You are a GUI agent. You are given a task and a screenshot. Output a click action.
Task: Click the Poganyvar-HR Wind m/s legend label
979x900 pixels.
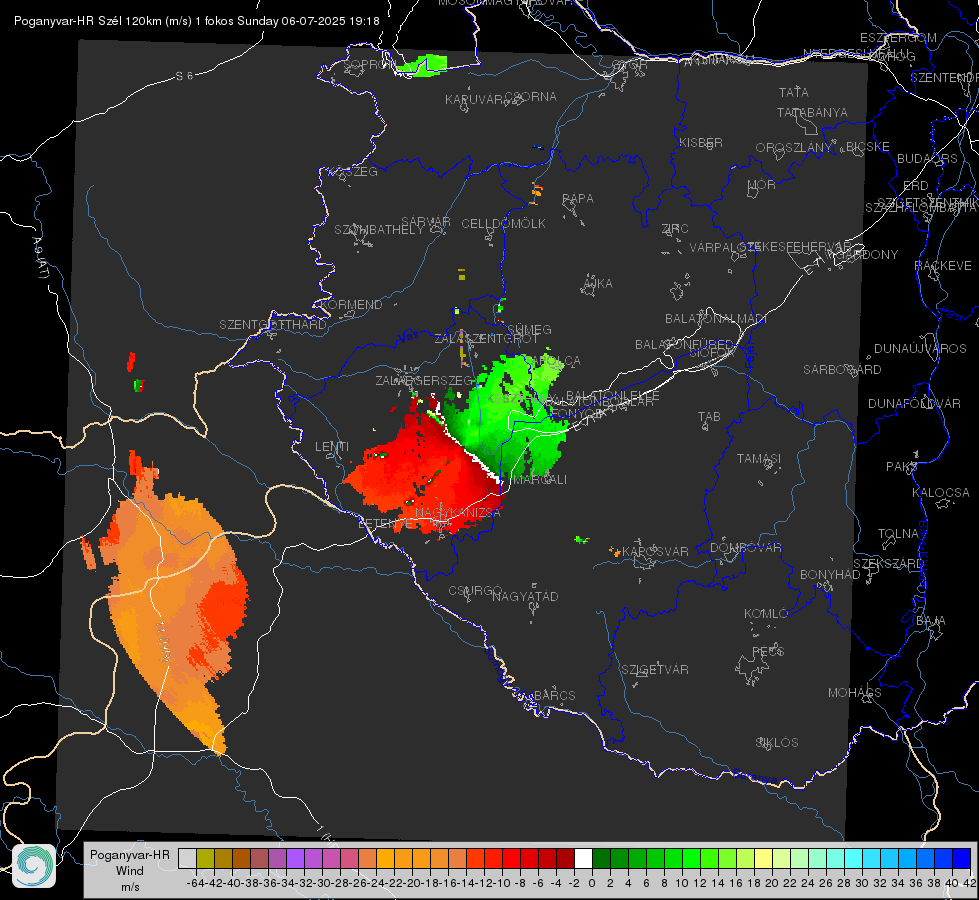coord(130,870)
